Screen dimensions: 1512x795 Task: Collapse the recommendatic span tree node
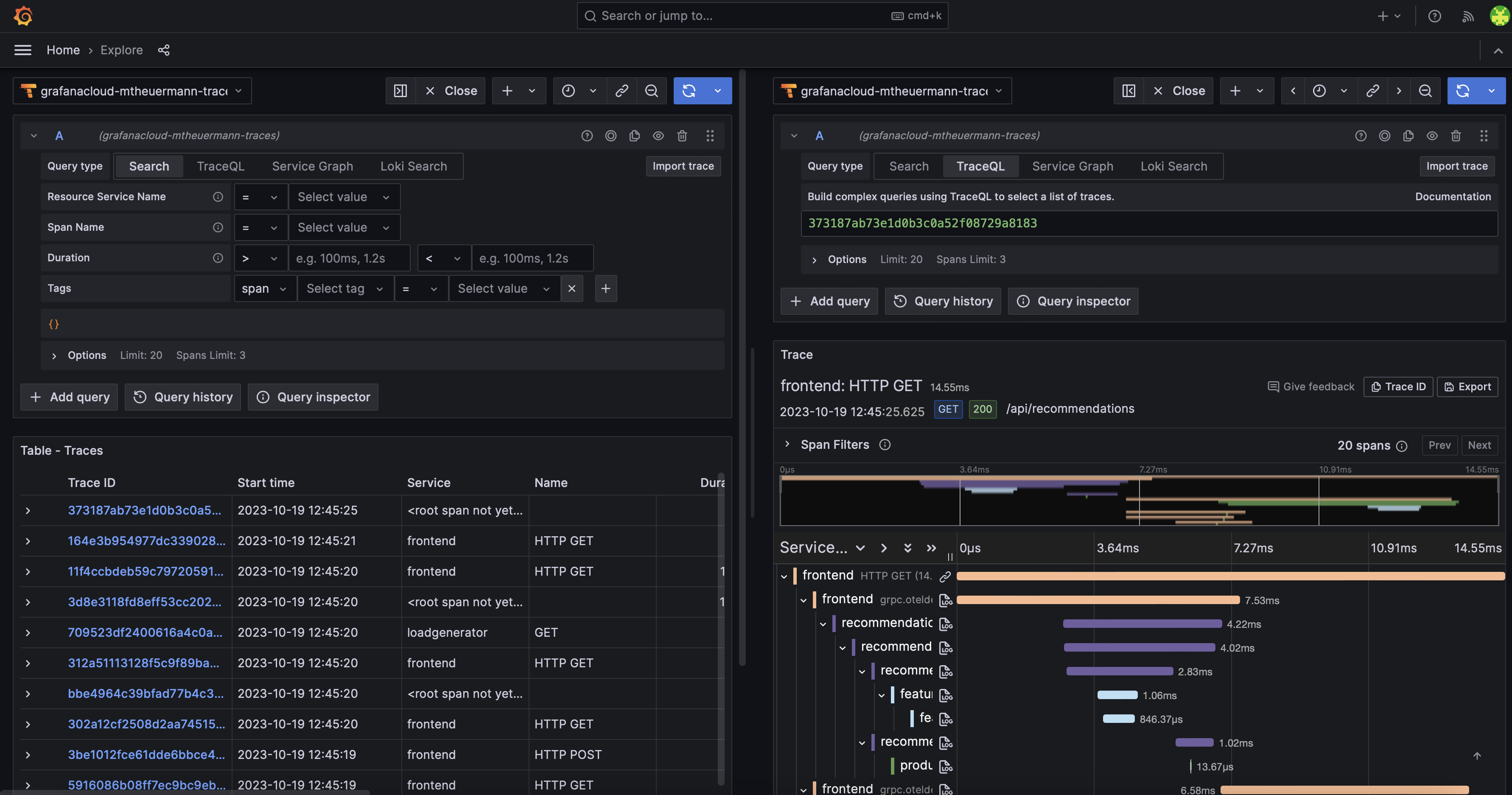click(x=823, y=624)
